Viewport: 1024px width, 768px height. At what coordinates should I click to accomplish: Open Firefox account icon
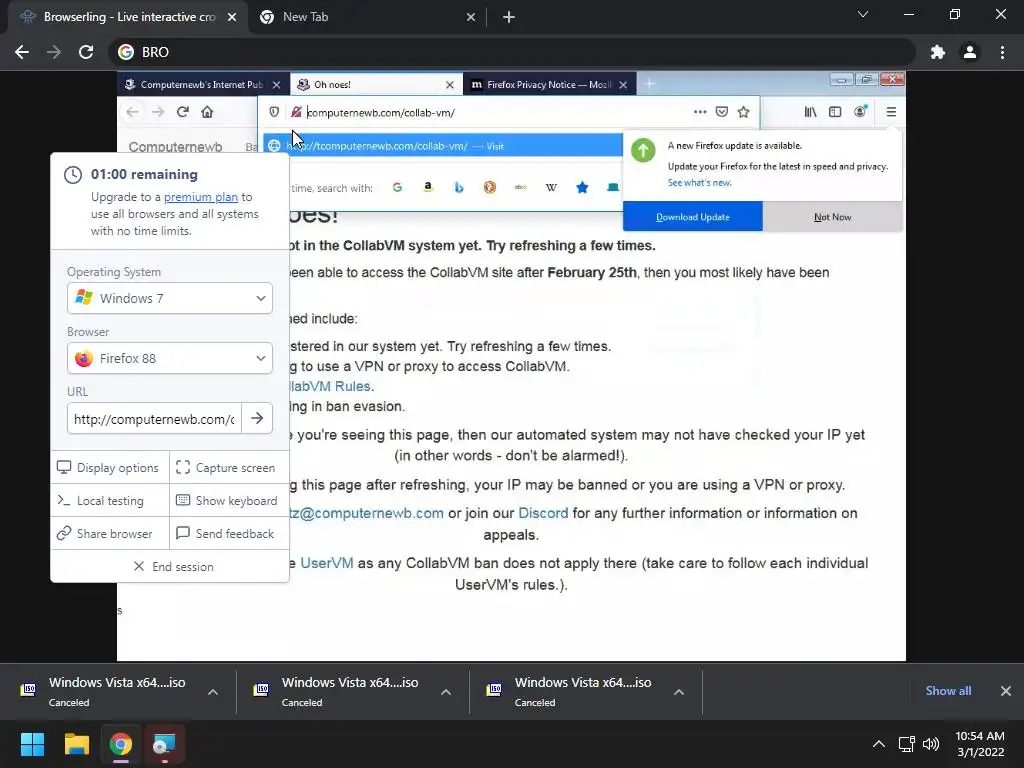coord(861,111)
